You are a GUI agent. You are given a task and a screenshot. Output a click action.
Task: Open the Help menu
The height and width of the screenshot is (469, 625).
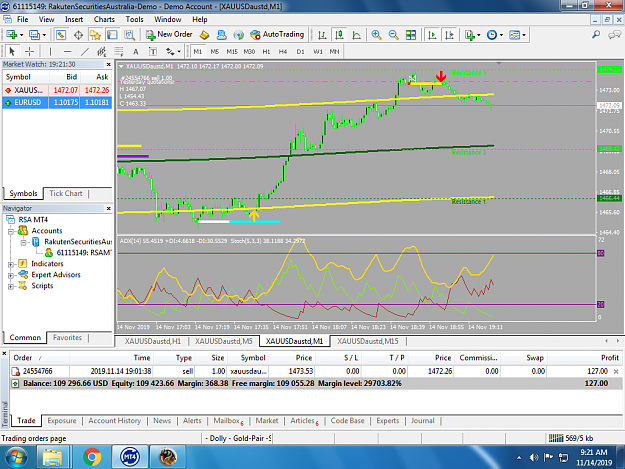coord(200,19)
